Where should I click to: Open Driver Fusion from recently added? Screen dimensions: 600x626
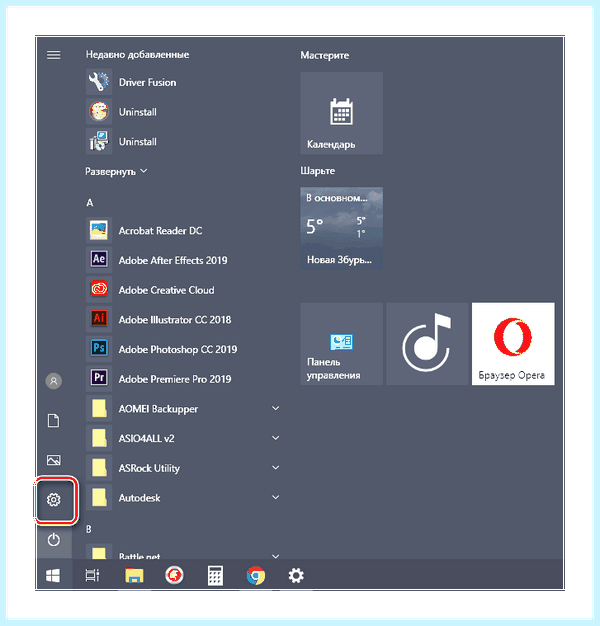183,82
